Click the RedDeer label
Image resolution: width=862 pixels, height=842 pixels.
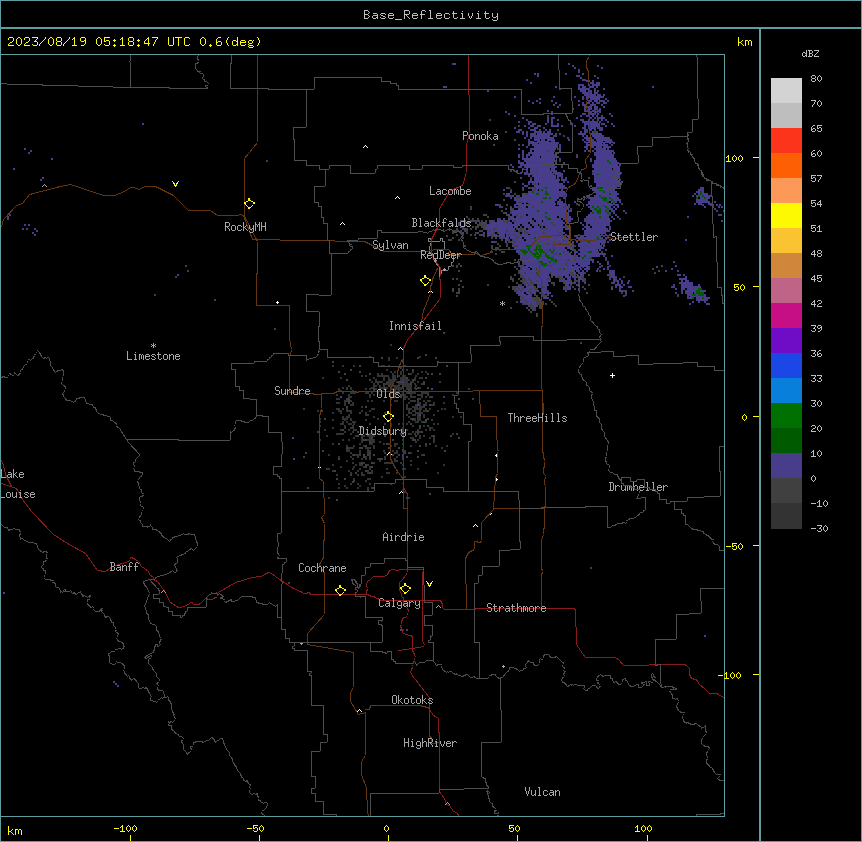click(440, 255)
